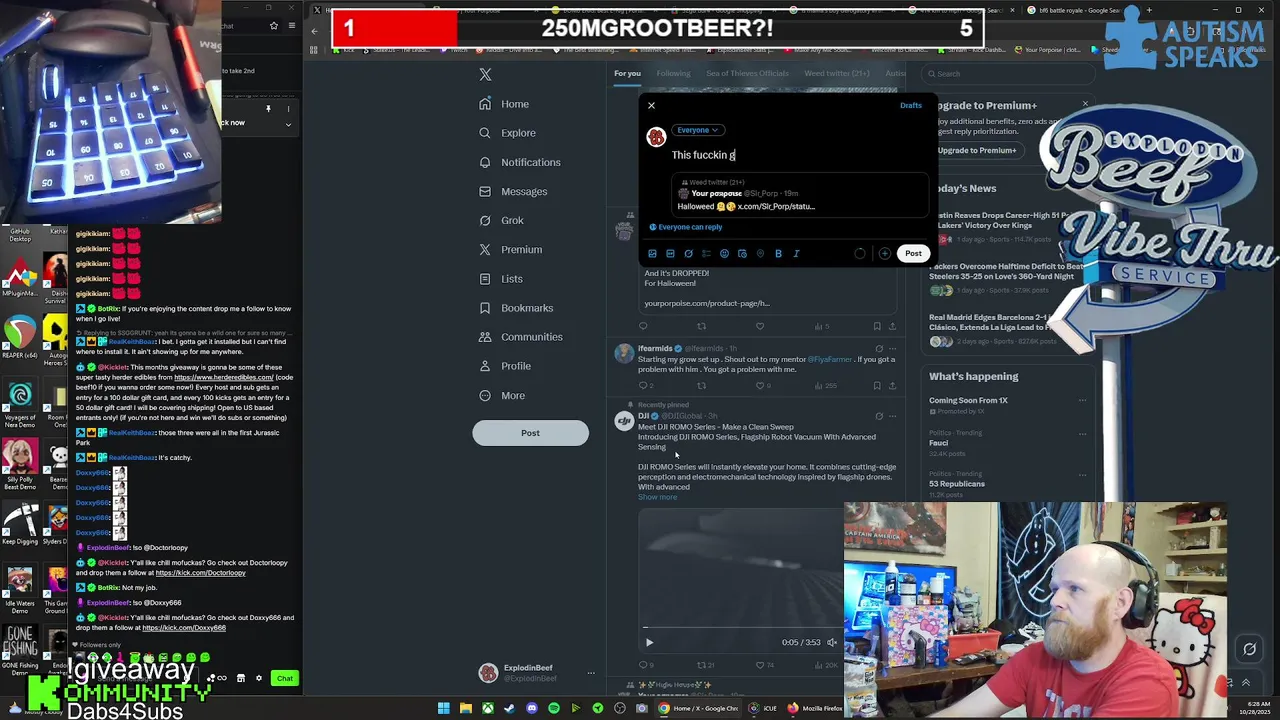Open 53 Republicans trending topic
This screenshot has height=720, width=1280.
point(957,484)
